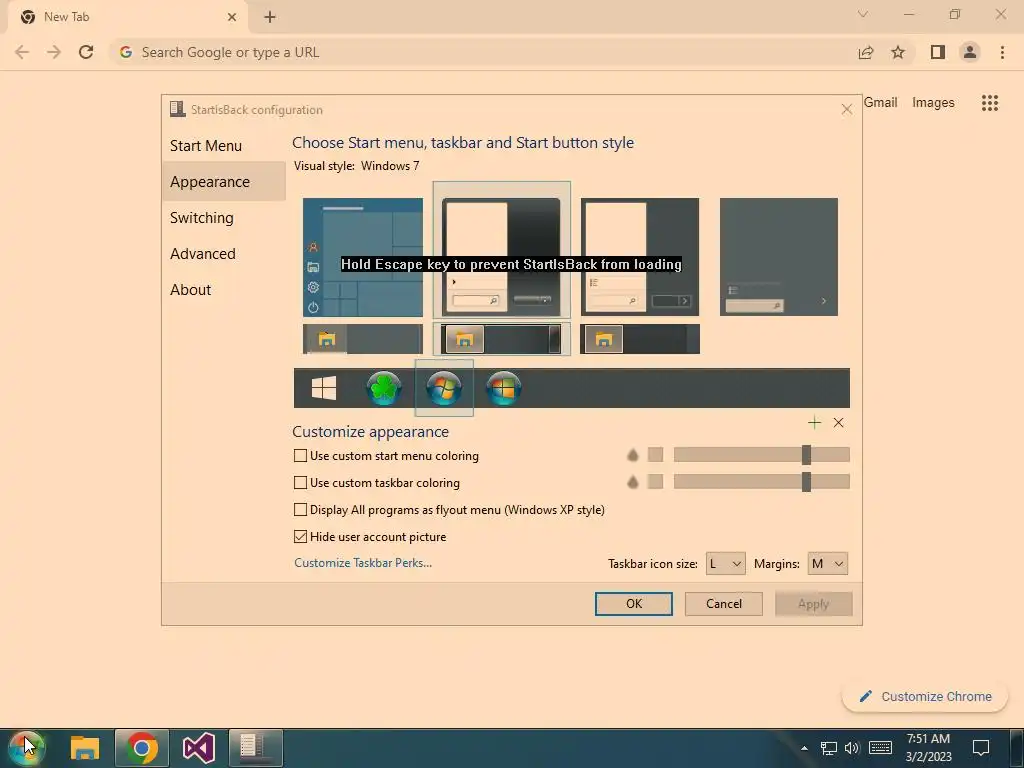Bookmark this tab with the star icon
Image resolution: width=1024 pixels, height=768 pixels.
[898, 52]
